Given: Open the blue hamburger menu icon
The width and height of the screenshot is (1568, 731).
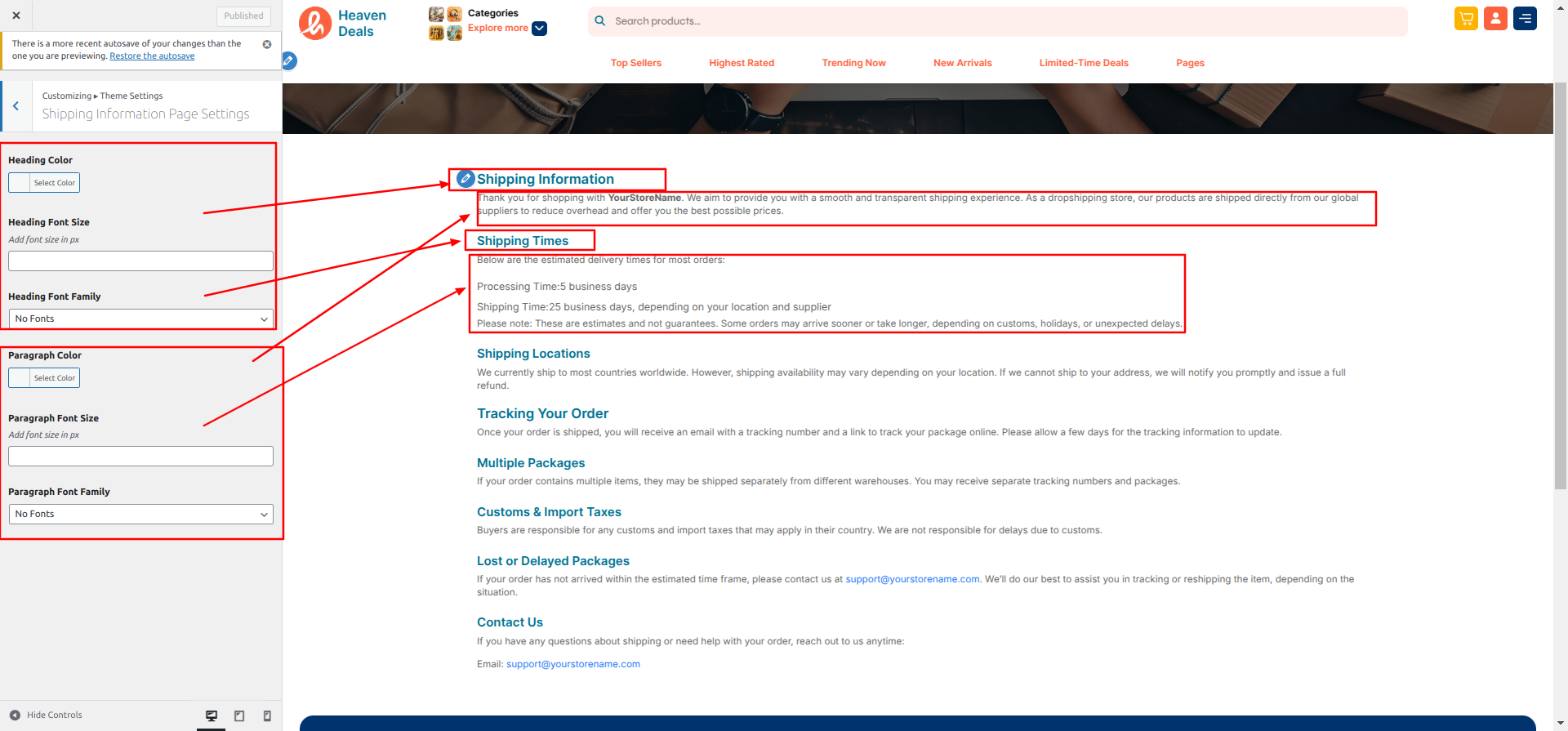Looking at the screenshot, I should [1525, 19].
